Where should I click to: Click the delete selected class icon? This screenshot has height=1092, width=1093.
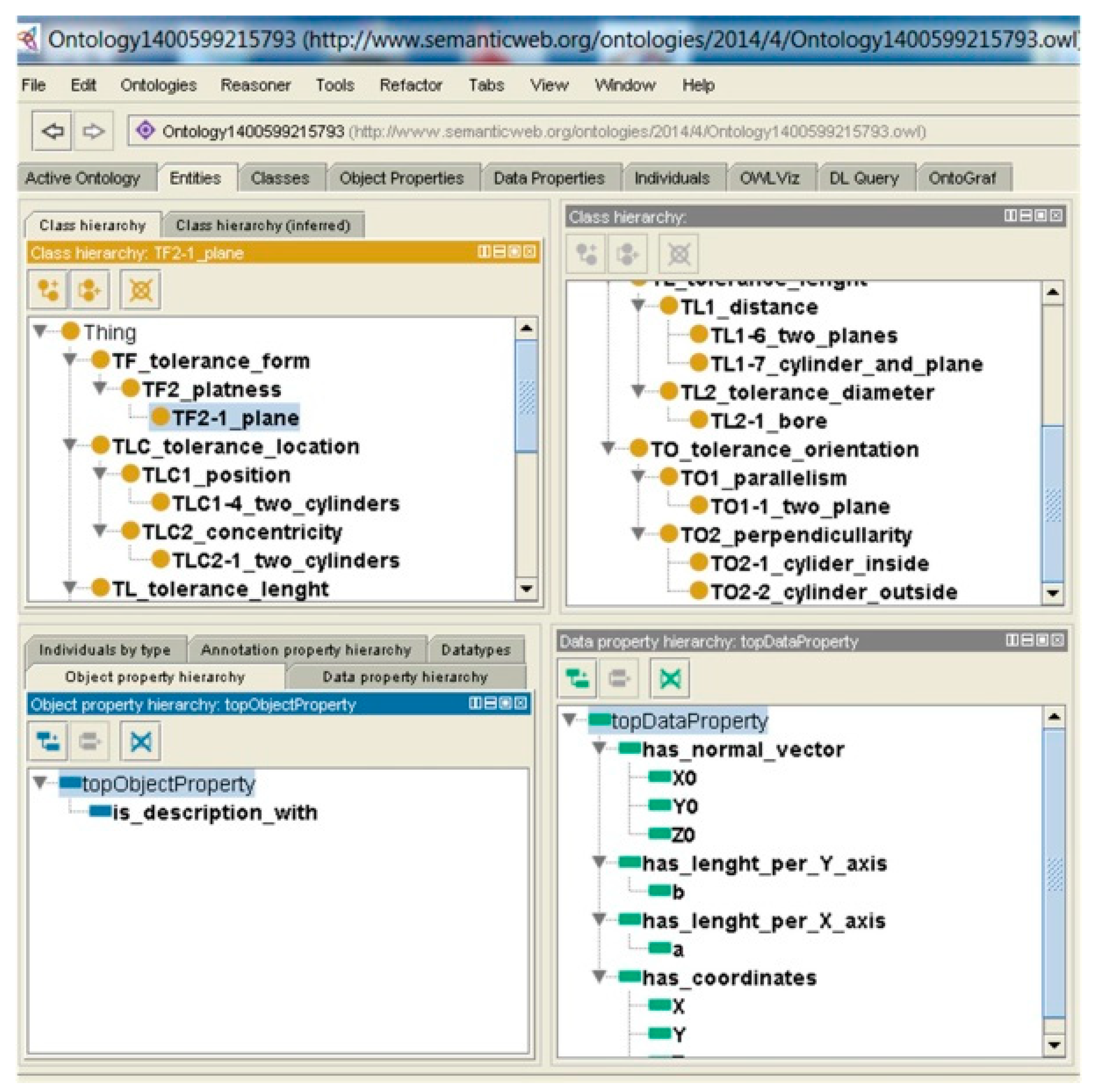coord(140,290)
